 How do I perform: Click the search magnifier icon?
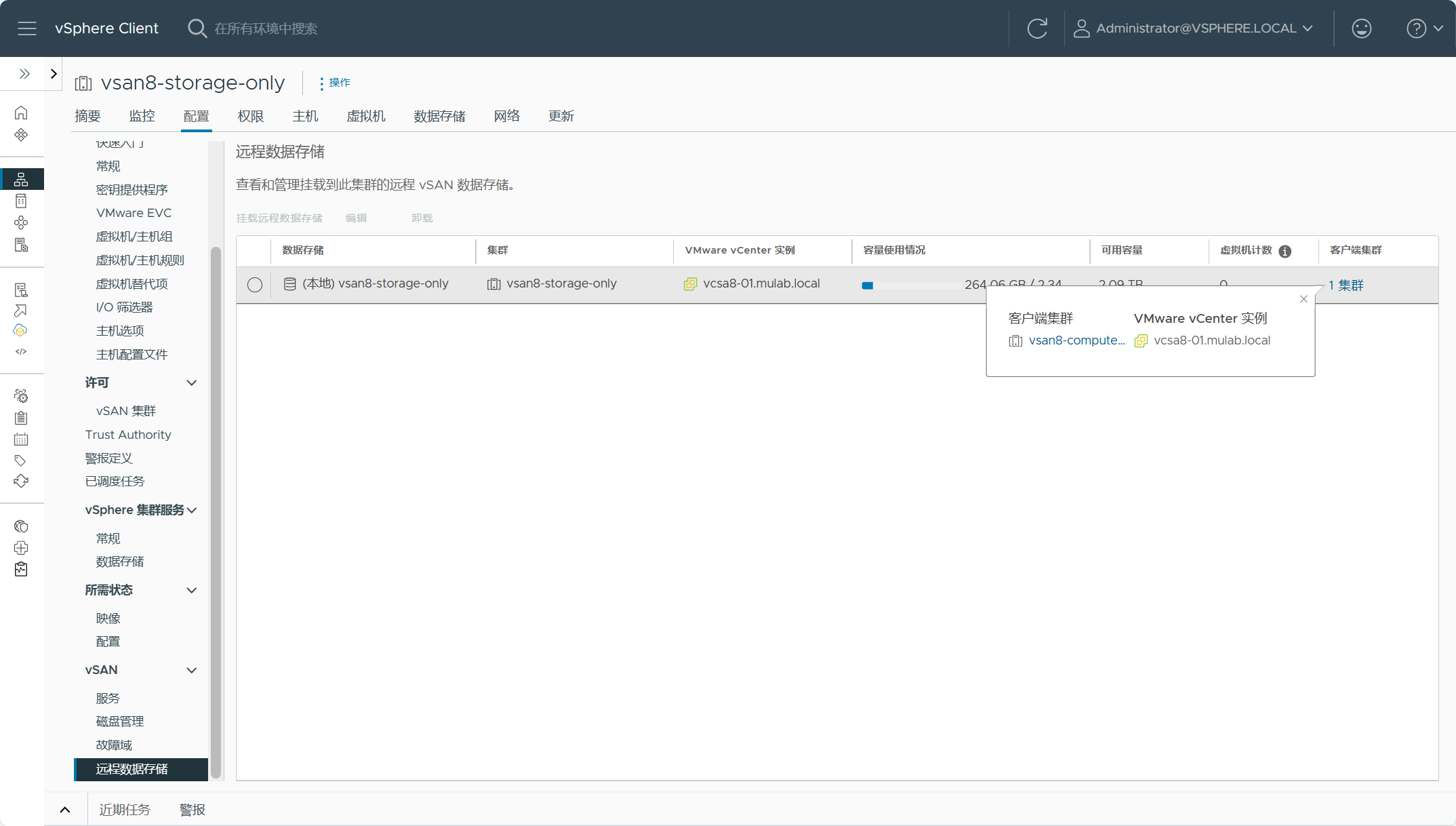click(x=197, y=28)
